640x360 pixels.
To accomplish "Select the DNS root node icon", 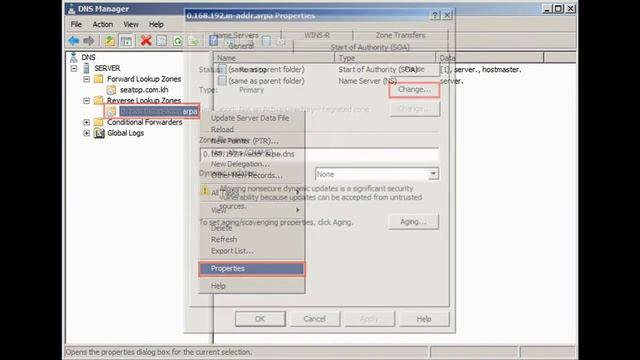I will [x=73, y=57].
